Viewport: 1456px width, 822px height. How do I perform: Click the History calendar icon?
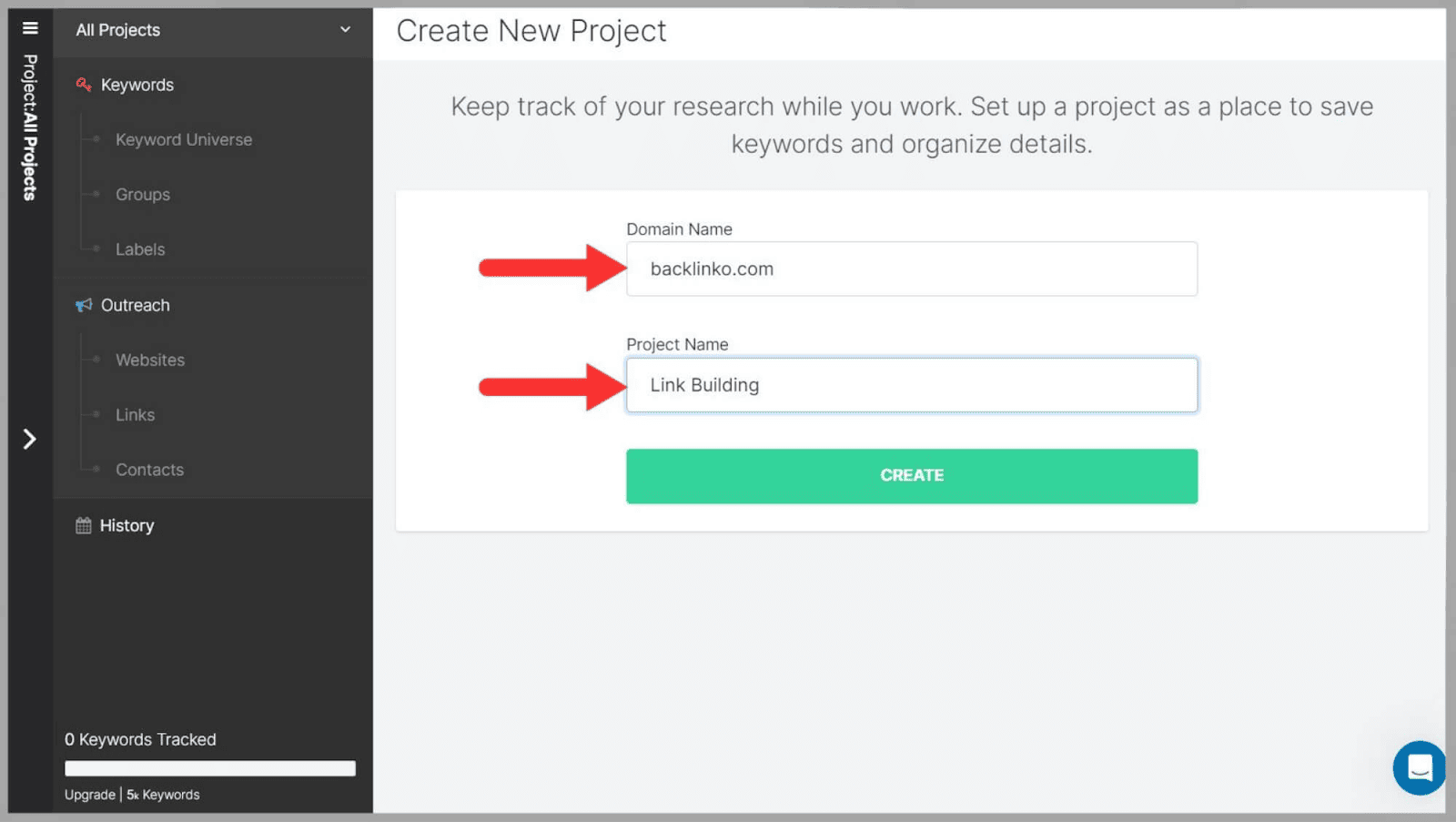point(84,525)
